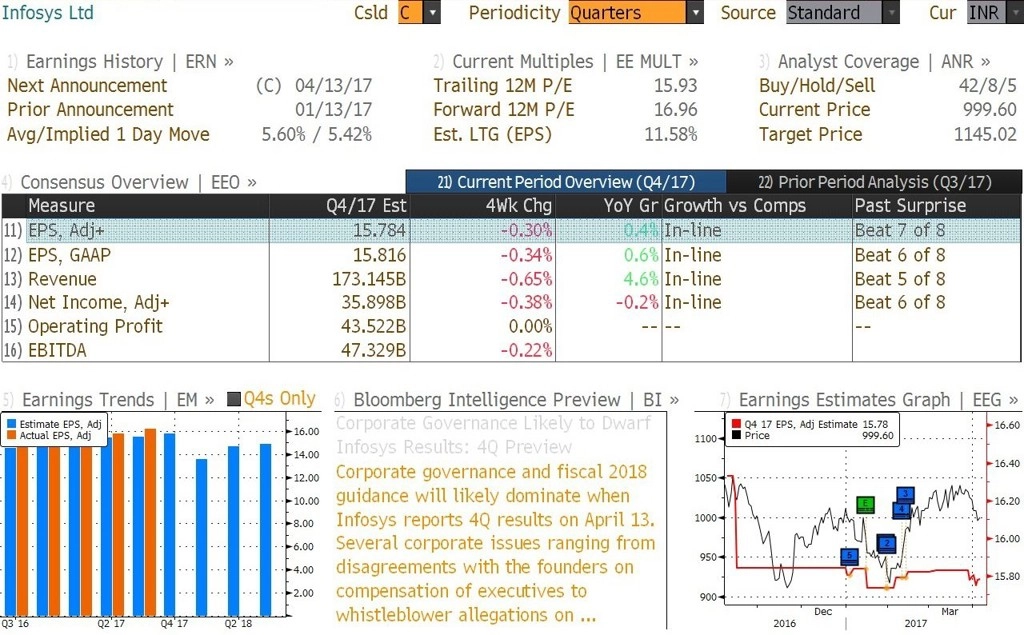Switch to Prior Period Analysis (Q3/17) tab

[x=874, y=182]
